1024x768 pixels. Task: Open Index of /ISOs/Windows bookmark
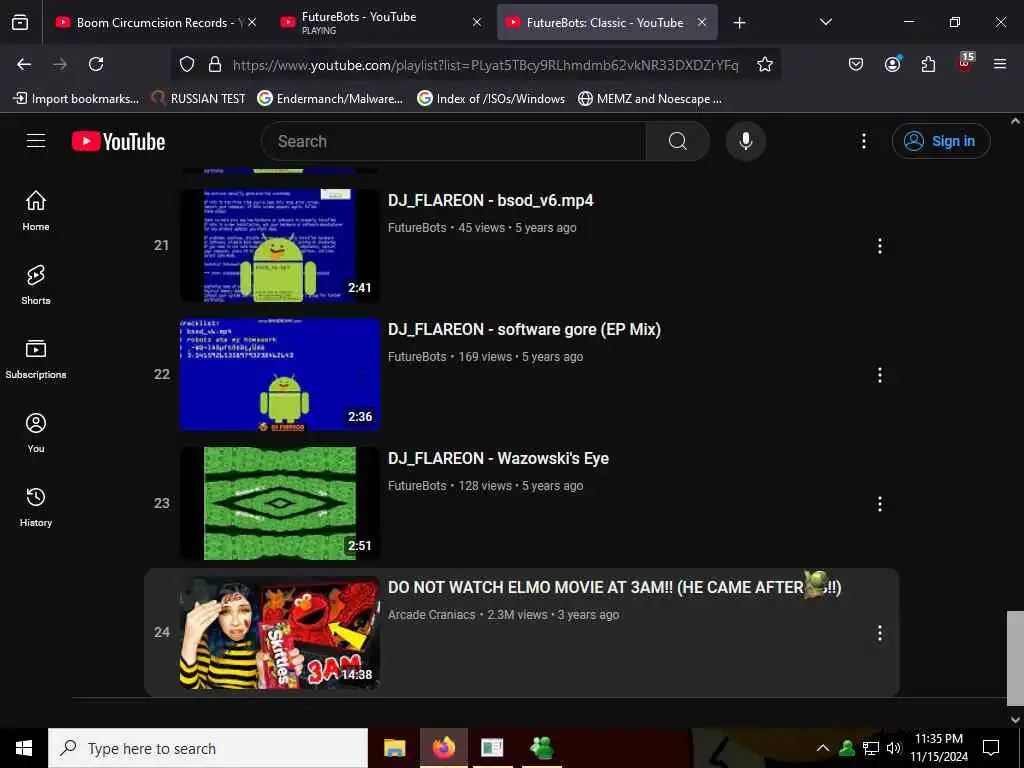[x=491, y=99]
